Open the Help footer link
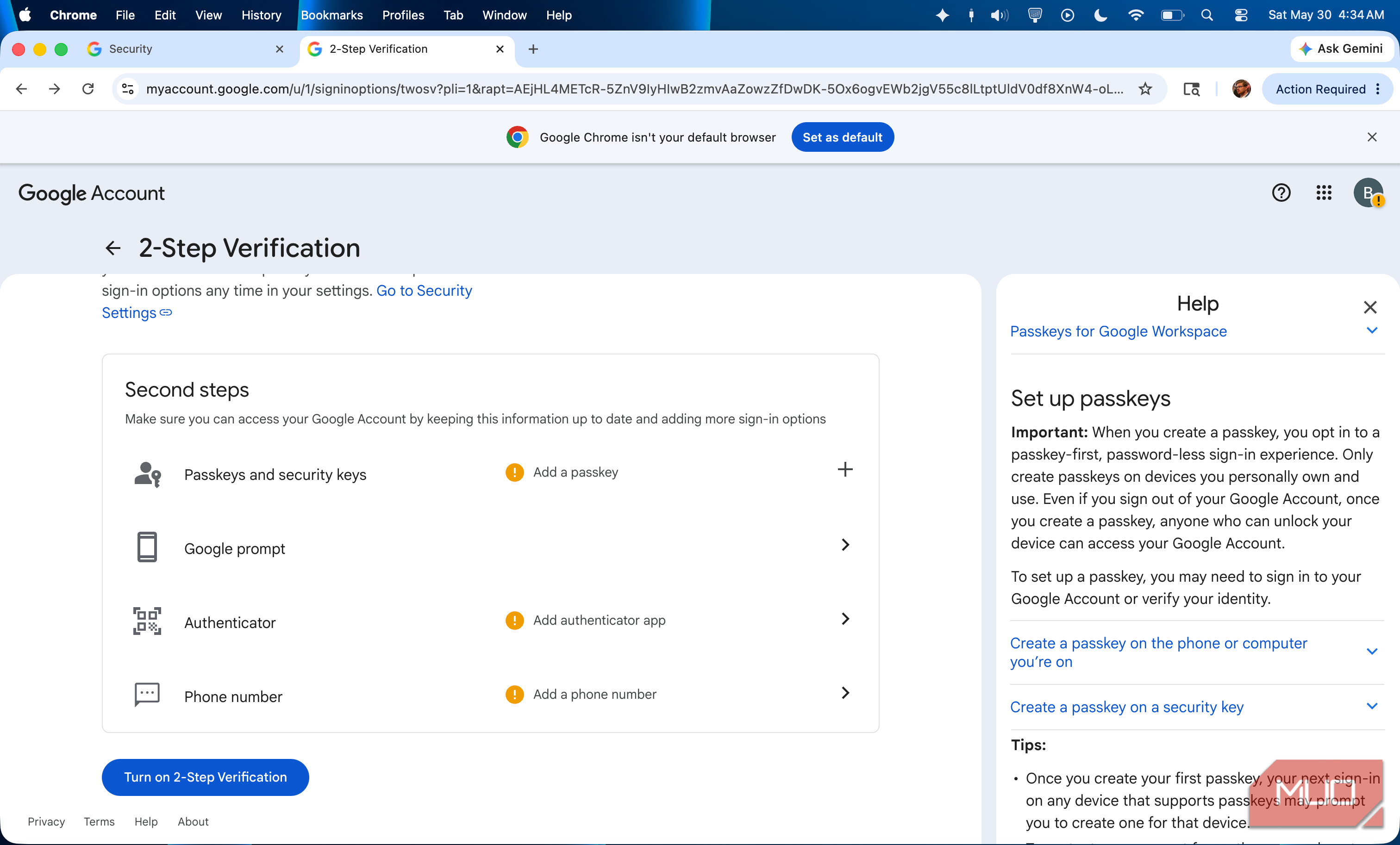 click(x=146, y=821)
